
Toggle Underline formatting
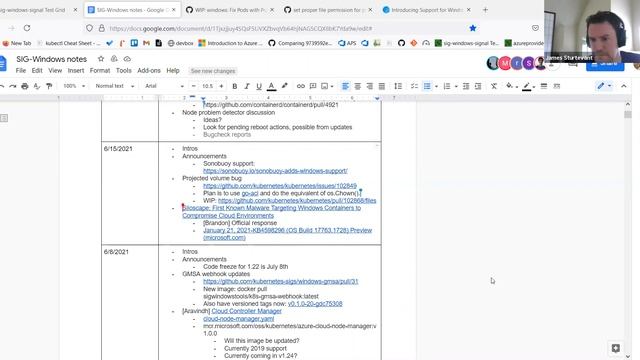click(259, 86)
